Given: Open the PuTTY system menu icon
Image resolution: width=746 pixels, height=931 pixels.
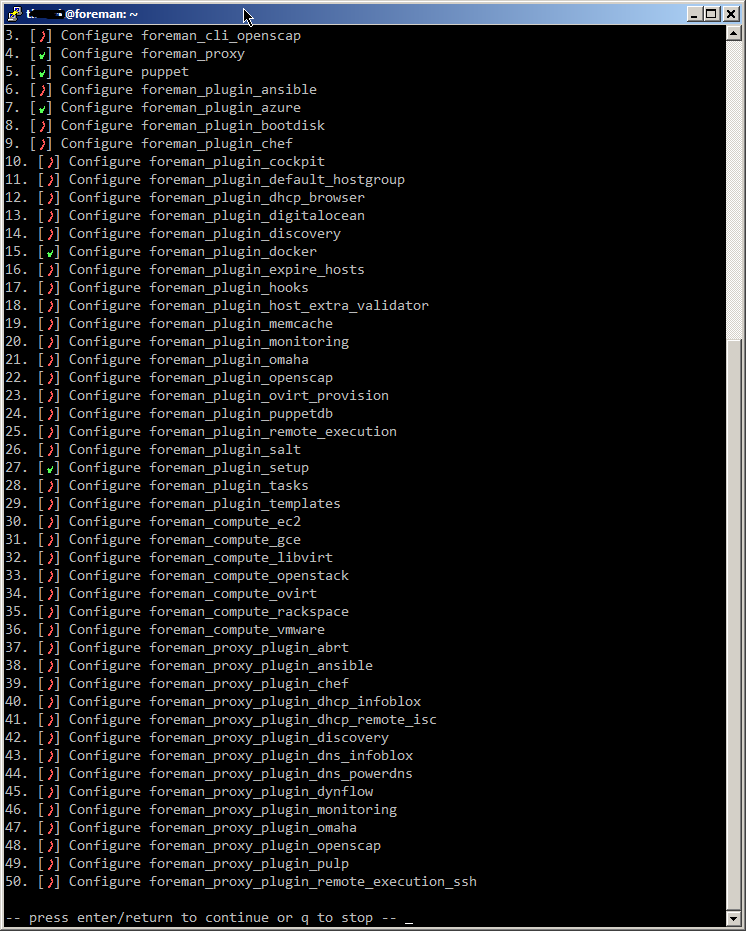Looking at the screenshot, I should click(14, 13).
